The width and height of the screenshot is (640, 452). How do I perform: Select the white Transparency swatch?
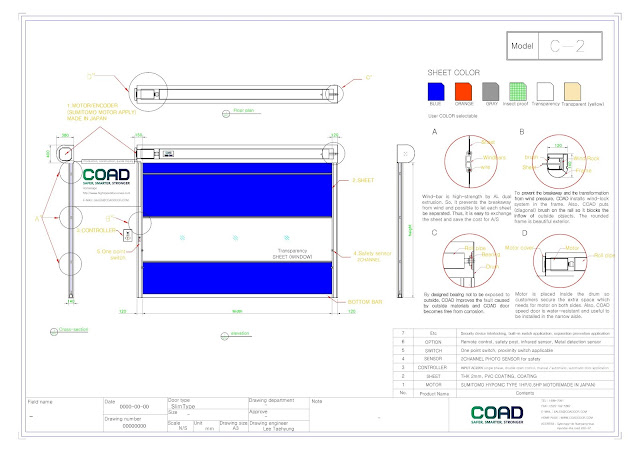545,91
